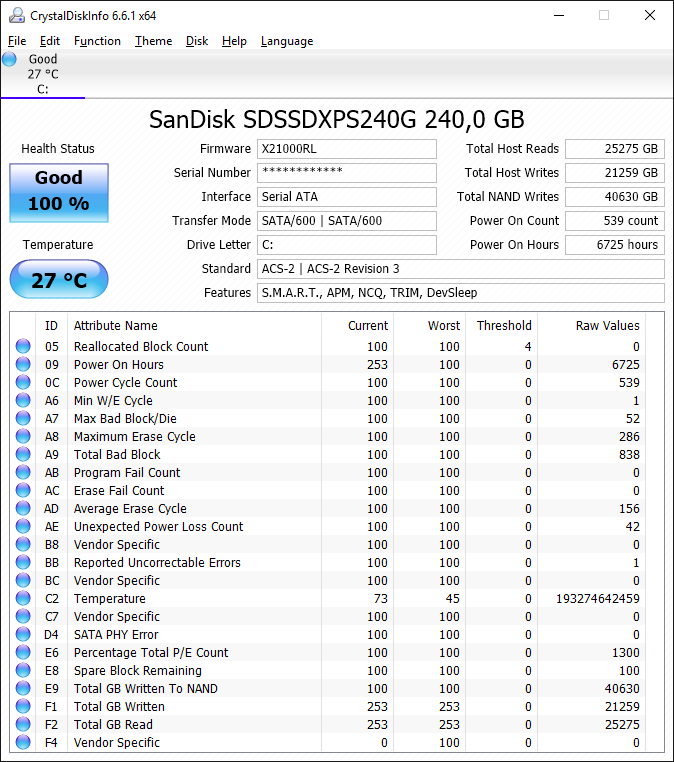Click Power On Count value 539 count
The image size is (674, 762).
click(x=615, y=221)
